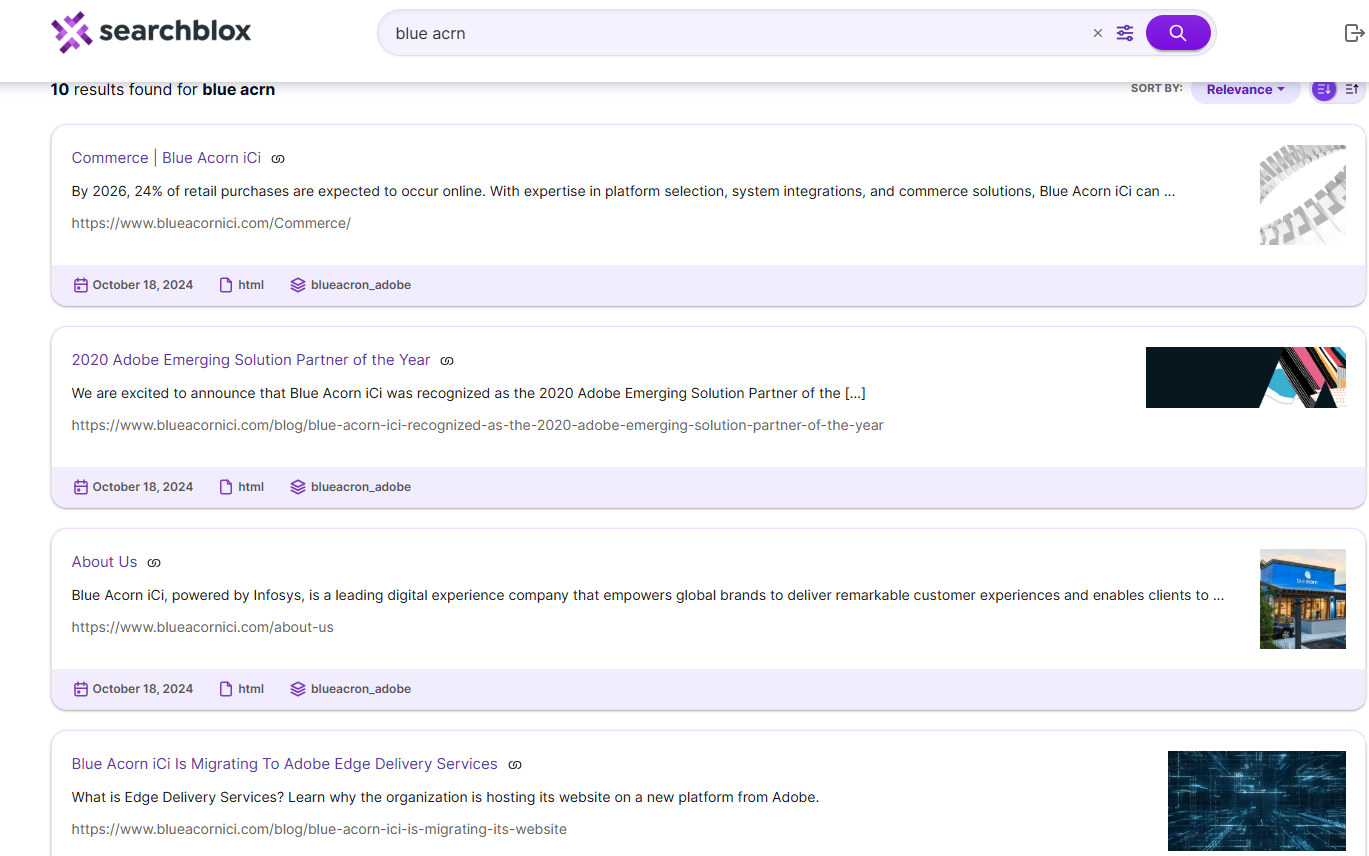Click the migrating-its-website blog URL
The height and width of the screenshot is (856, 1369).
(x=319, y=829)
